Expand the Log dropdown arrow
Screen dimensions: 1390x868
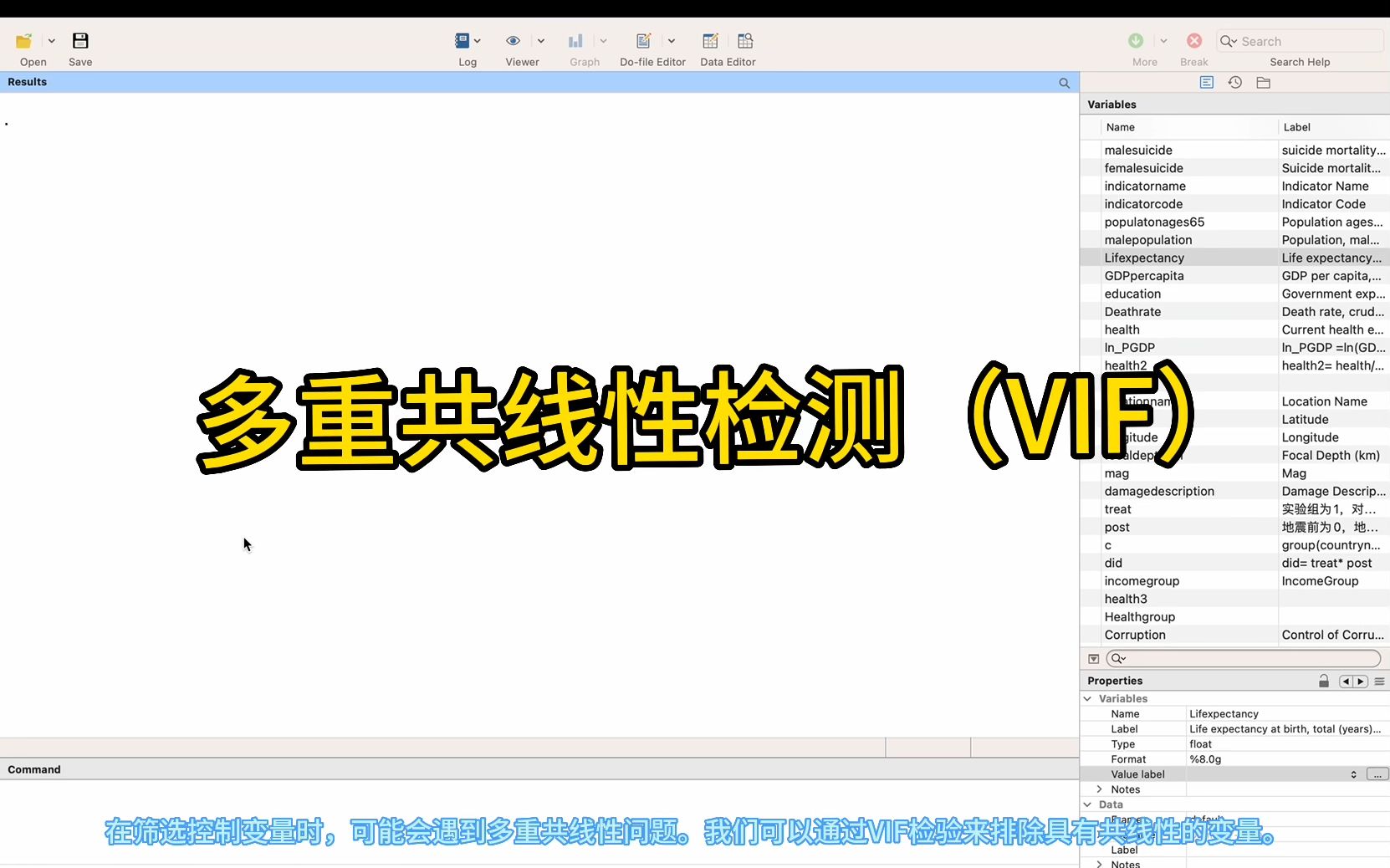(478, 41)
